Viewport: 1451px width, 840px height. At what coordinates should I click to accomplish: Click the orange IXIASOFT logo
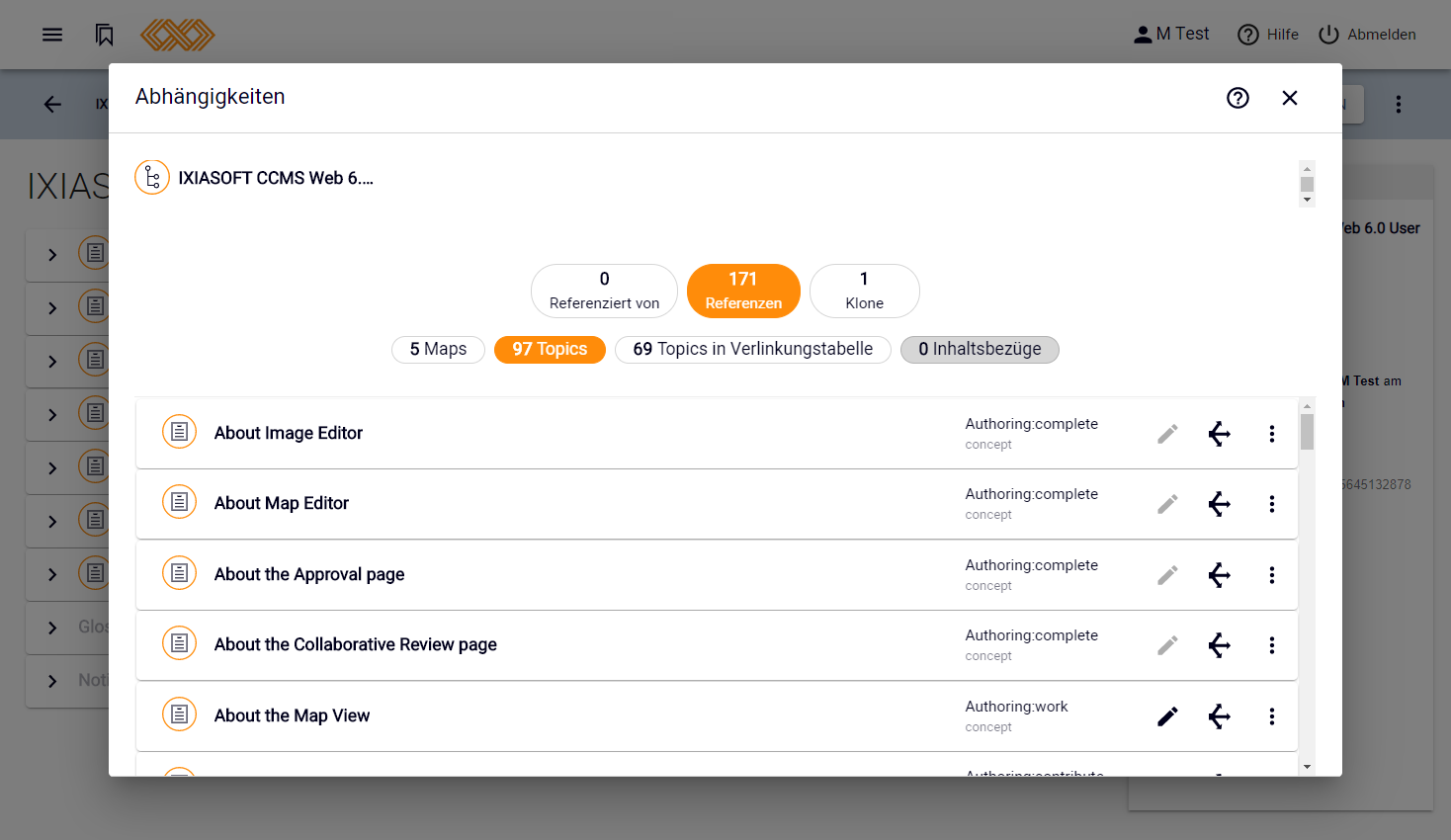coord(178,35)
